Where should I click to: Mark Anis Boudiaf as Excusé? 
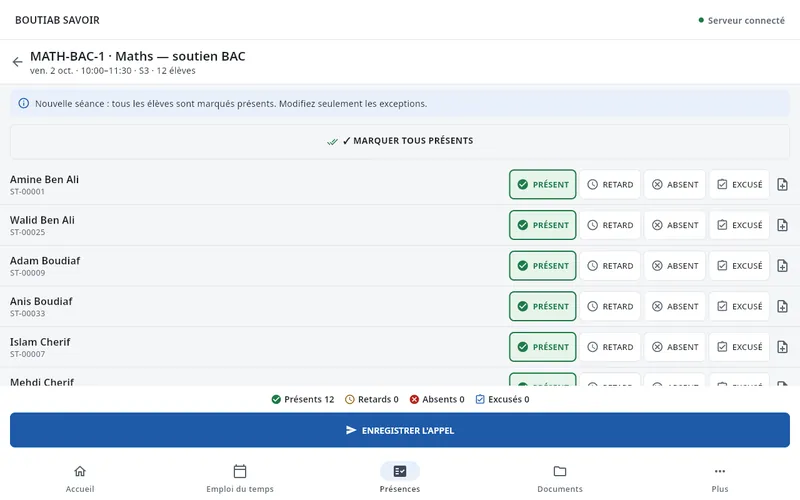tap(739, 306)
